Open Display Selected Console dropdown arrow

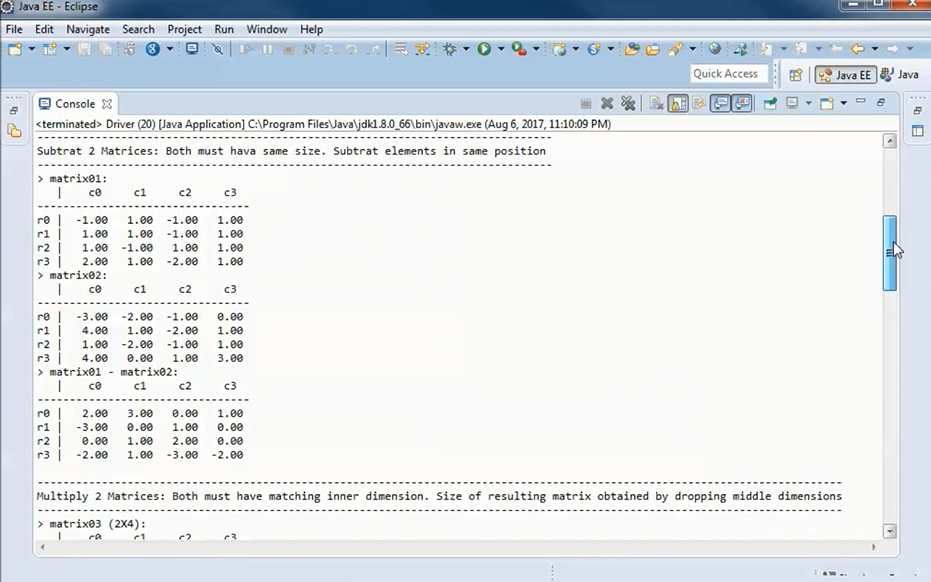[808, 103]
